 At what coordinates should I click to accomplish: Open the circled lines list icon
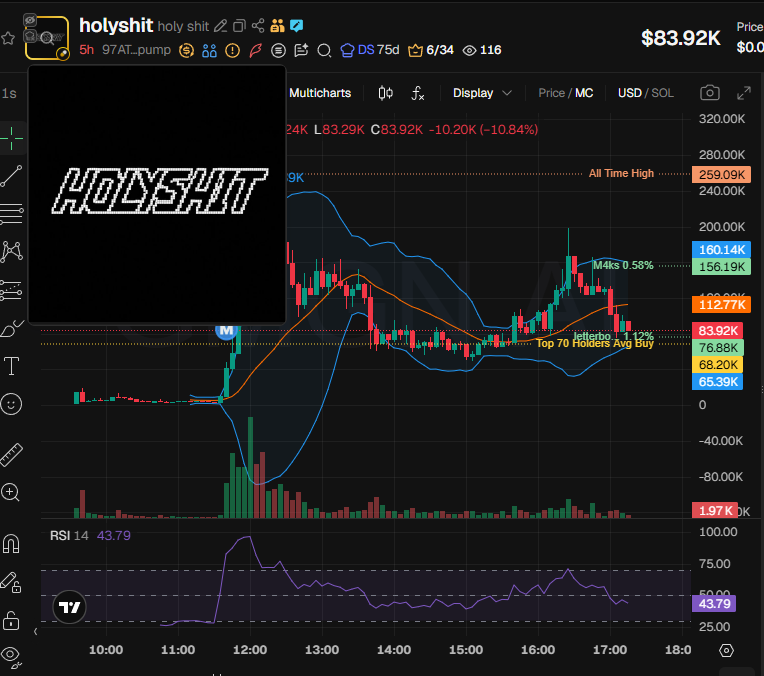(278, 50)
